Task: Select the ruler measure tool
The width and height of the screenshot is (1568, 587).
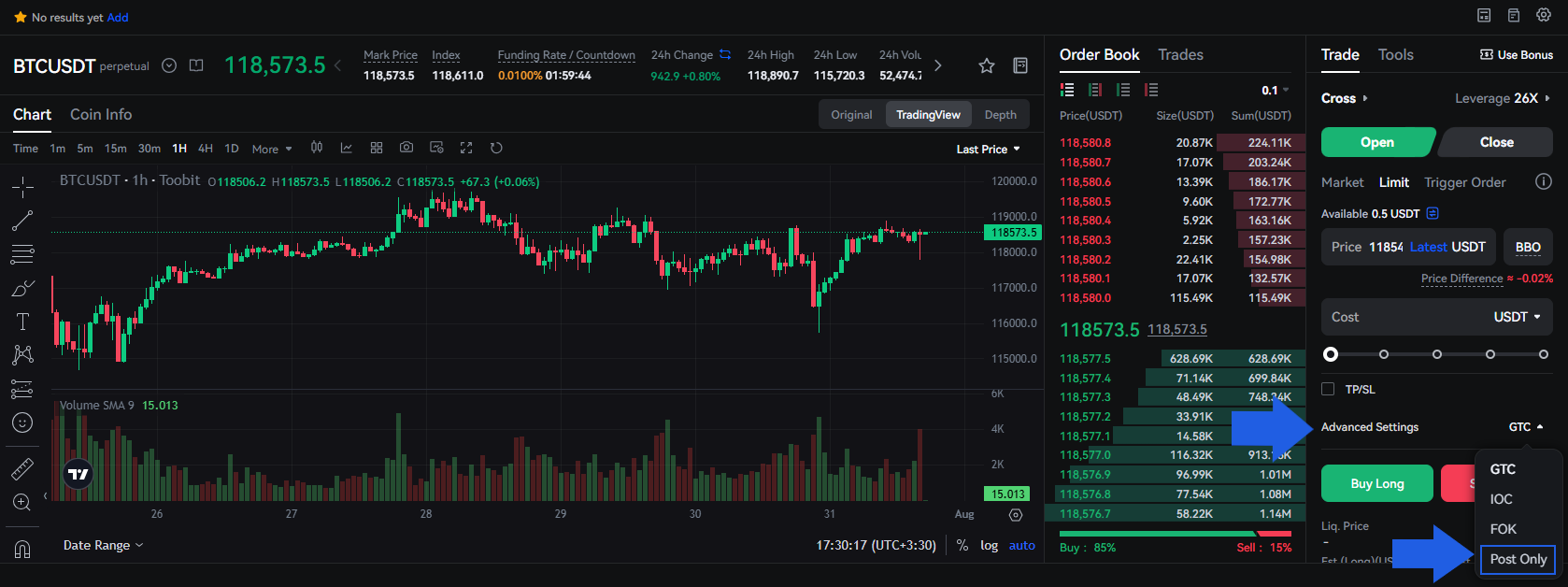Action: 22,469
